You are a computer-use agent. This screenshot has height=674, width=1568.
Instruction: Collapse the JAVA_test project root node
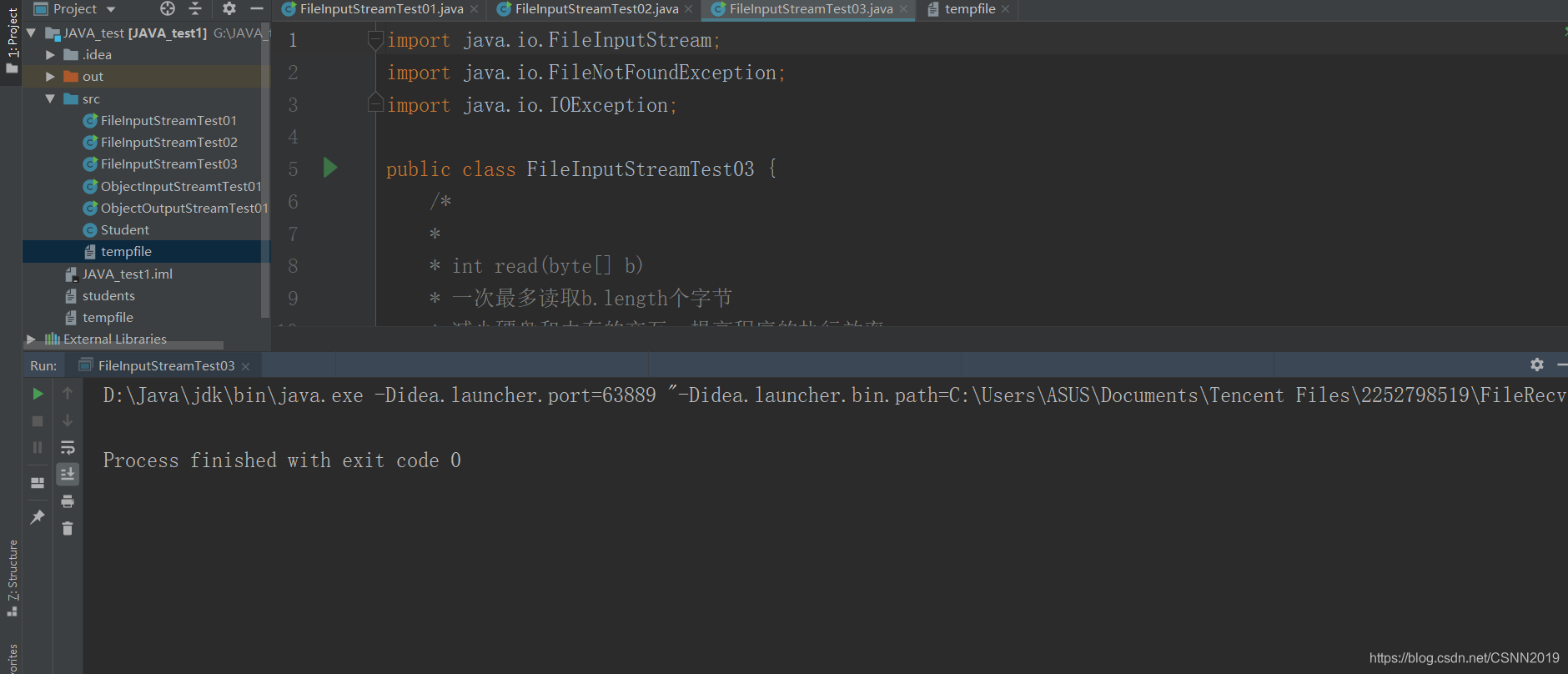click(32, 33)
